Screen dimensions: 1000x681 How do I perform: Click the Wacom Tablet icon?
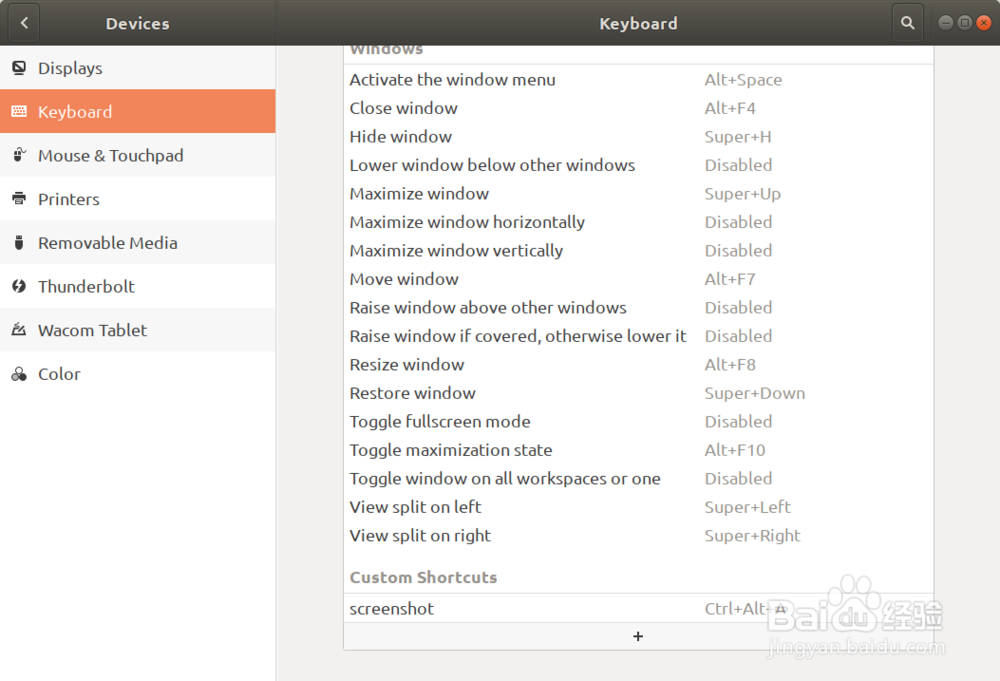[19, 330]
